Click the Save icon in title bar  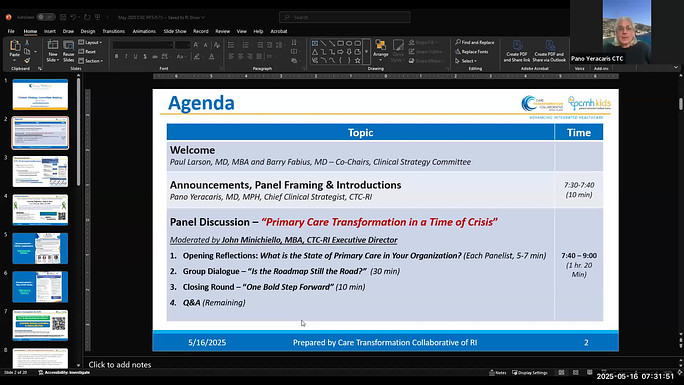click(63, 17)
